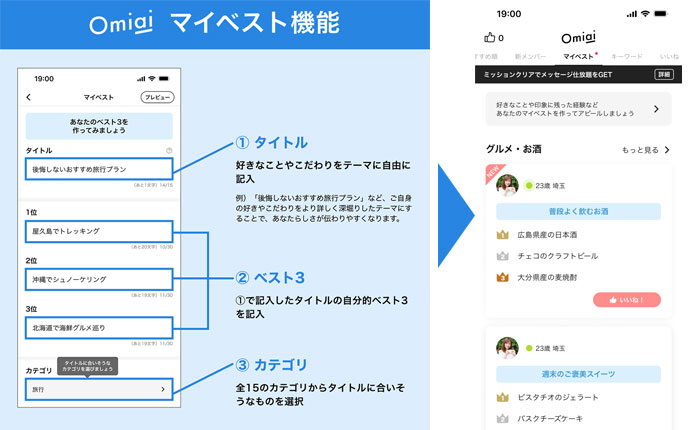Viewport: 690px width, 430px height.
Task: Tap the silver crown beside チェコのクラフトビール
Action: pos(503,256)
